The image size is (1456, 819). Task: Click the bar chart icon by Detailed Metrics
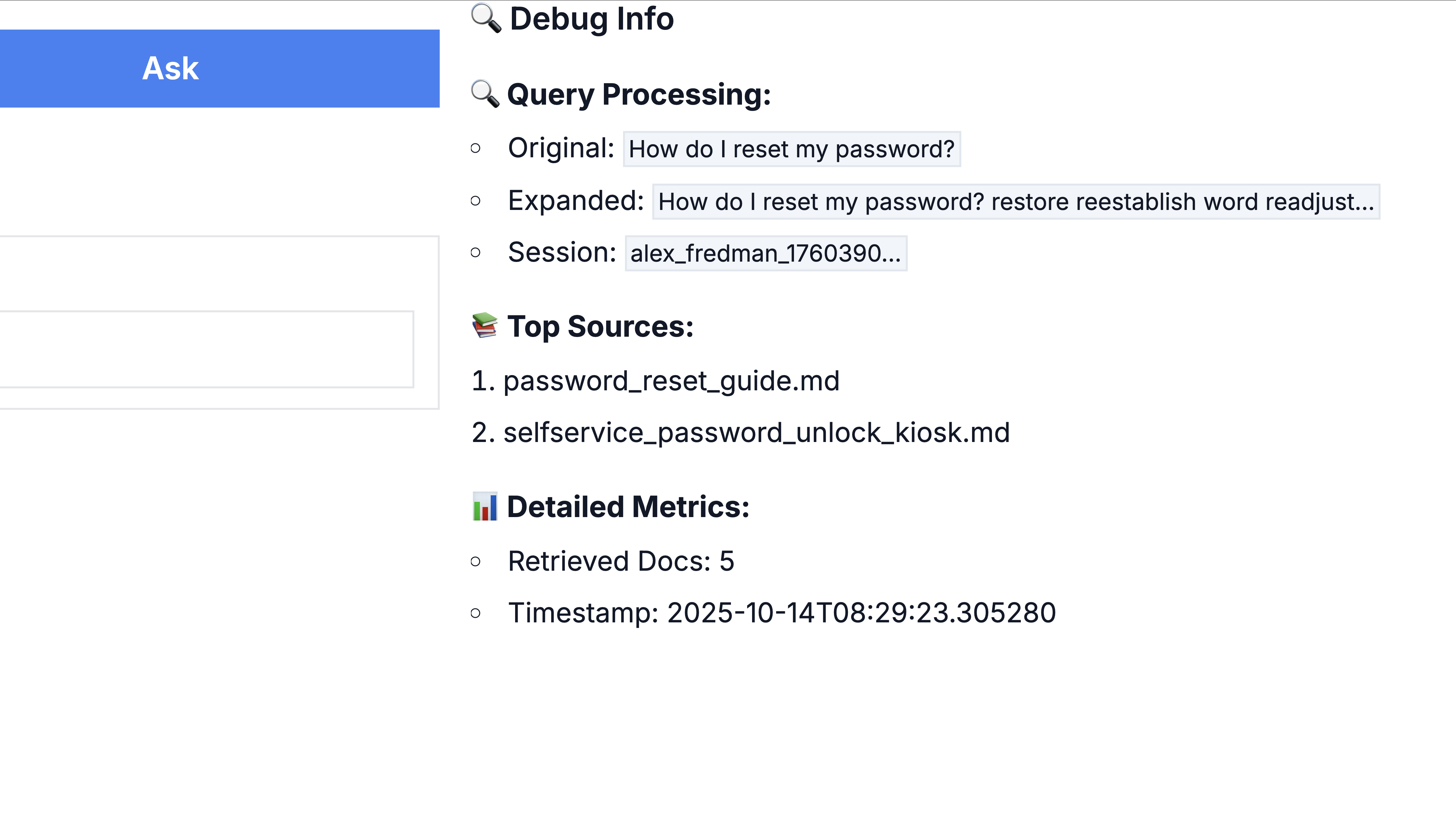[x=484, y=506]
